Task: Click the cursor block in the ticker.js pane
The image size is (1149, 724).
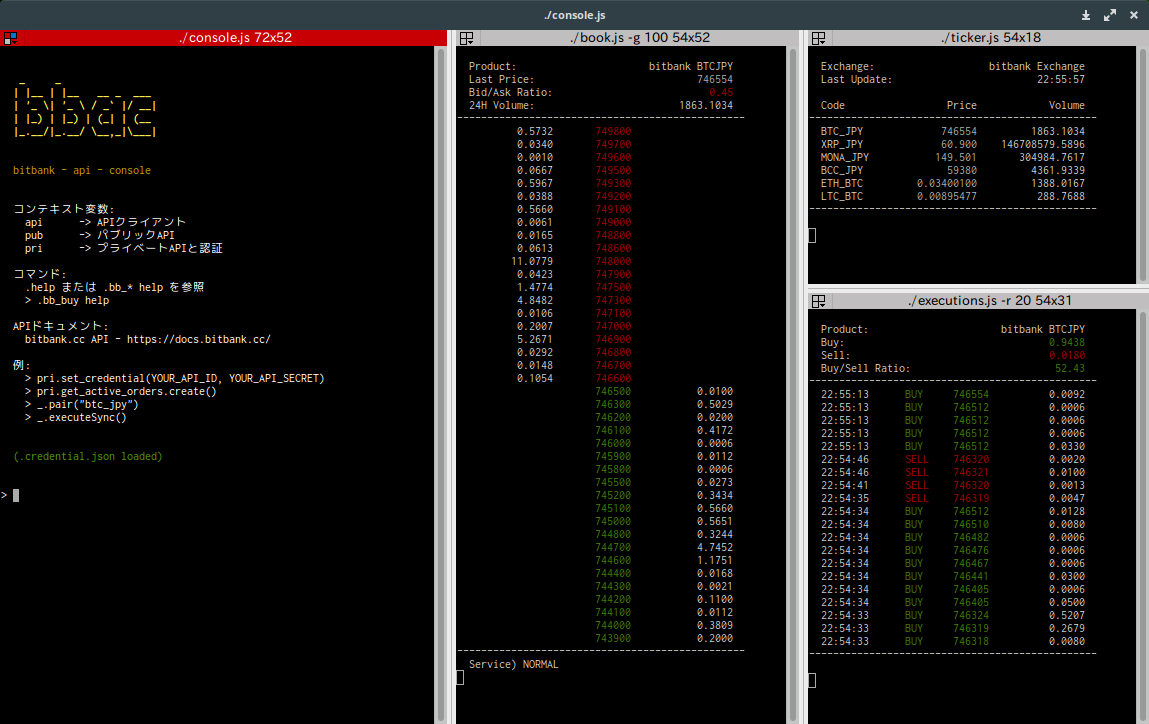Action: tap(812, 235)
